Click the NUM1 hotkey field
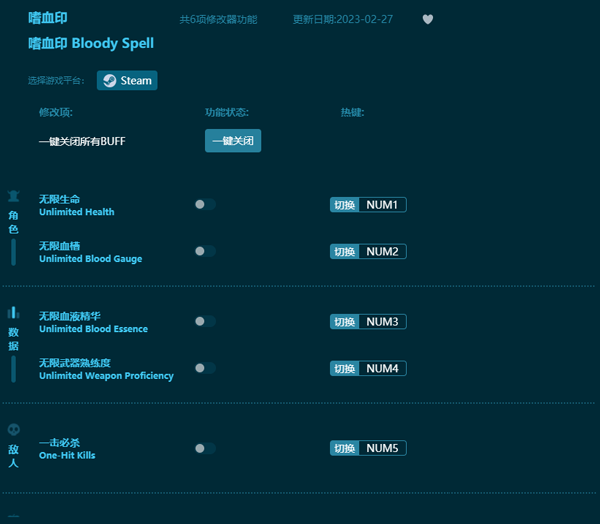 (382, 205)
